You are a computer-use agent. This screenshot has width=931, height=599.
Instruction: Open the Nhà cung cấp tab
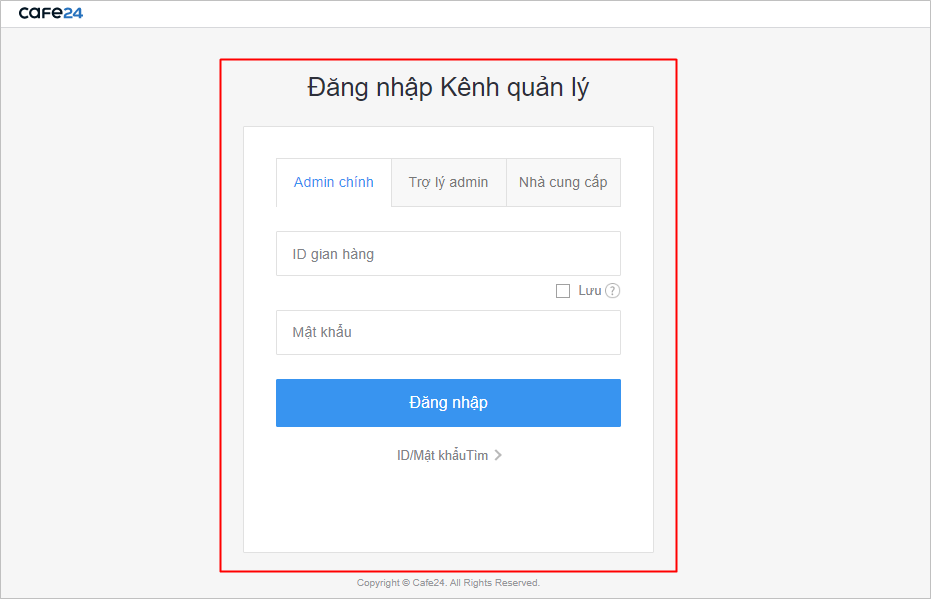point(563,183)
